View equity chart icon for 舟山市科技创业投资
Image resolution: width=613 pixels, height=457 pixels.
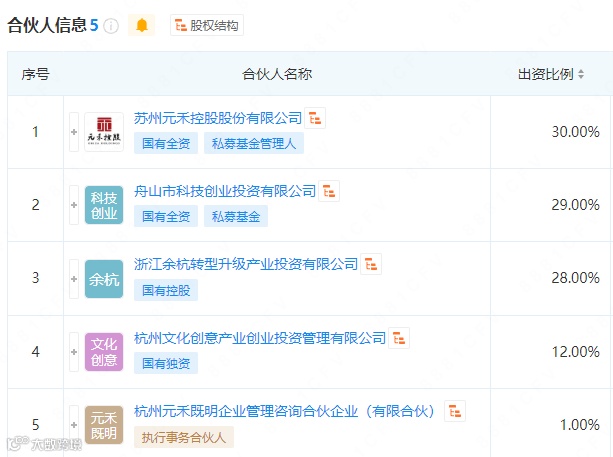tap(329, 191)
